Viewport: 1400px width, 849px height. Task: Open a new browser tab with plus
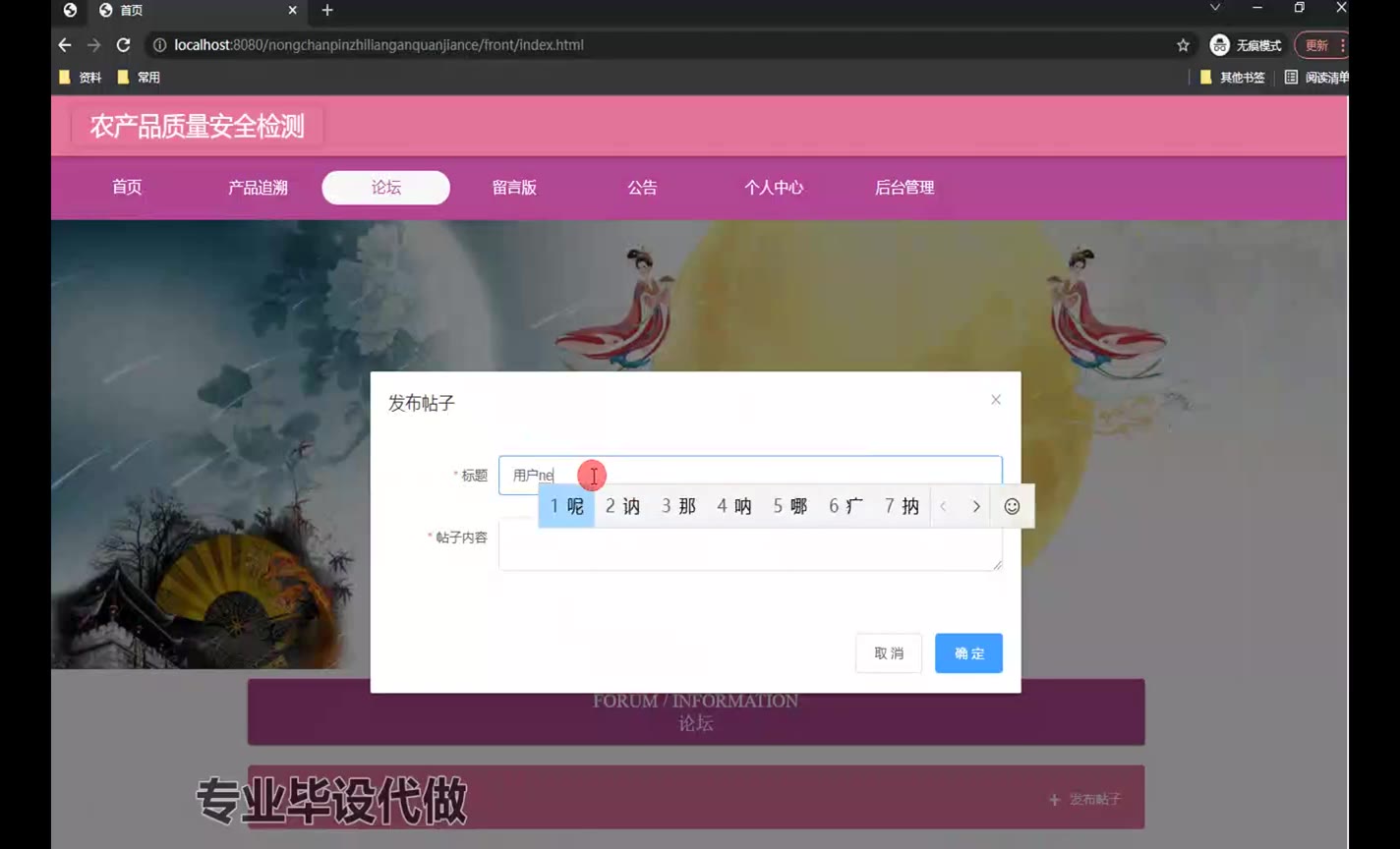click(327, 10)
